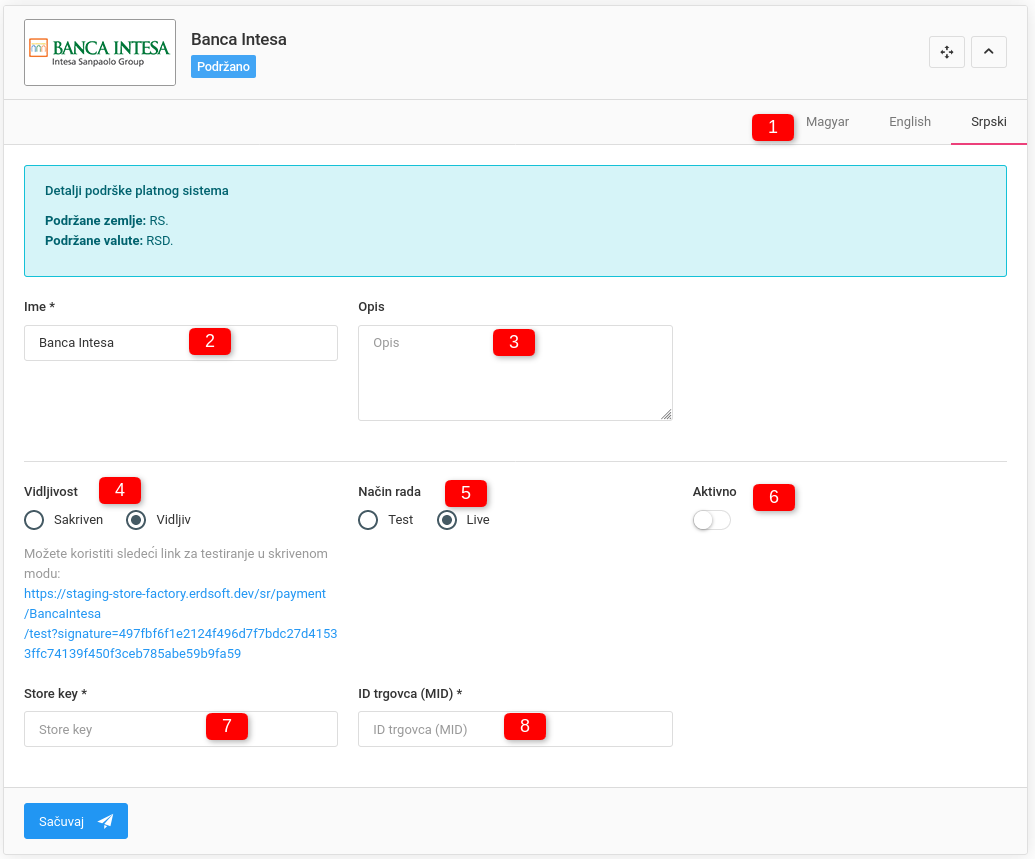Viewport: 1035px width, 859px height.
Task: Click the move/drag handle icon in header
Action: [x=946, y=52]
